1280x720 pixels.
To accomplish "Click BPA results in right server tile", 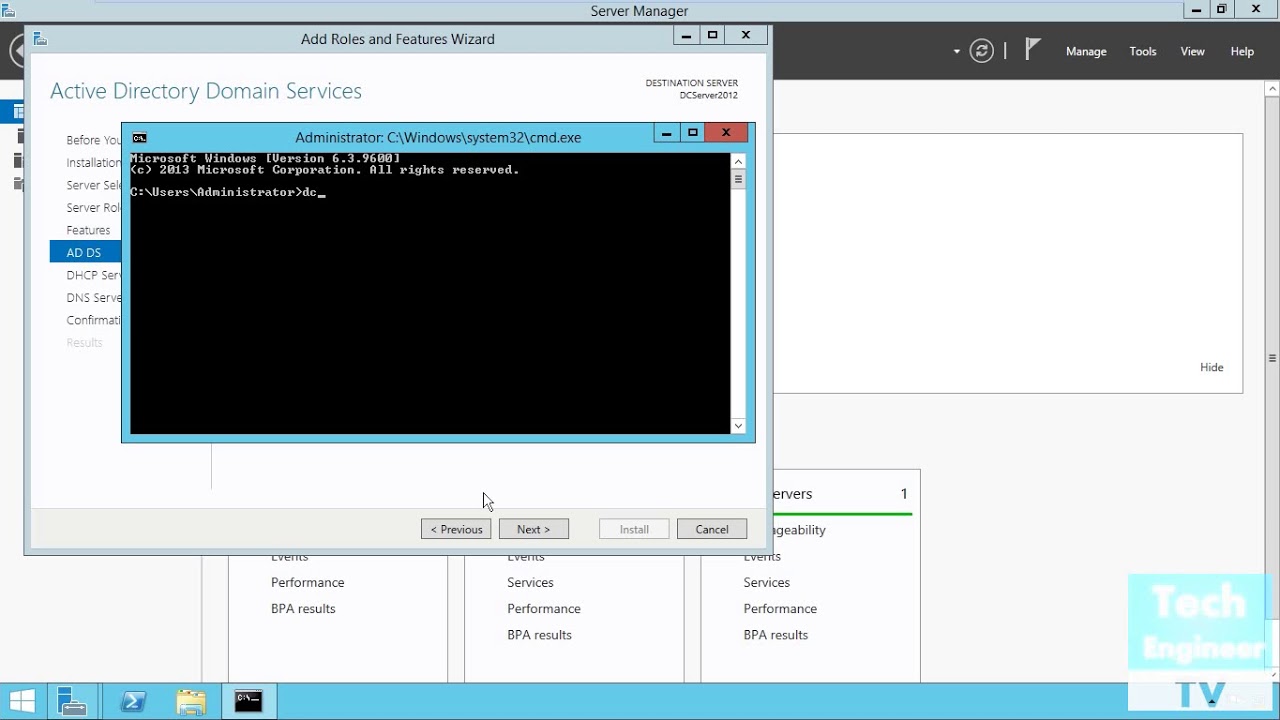I will click(x=775, y=635).
